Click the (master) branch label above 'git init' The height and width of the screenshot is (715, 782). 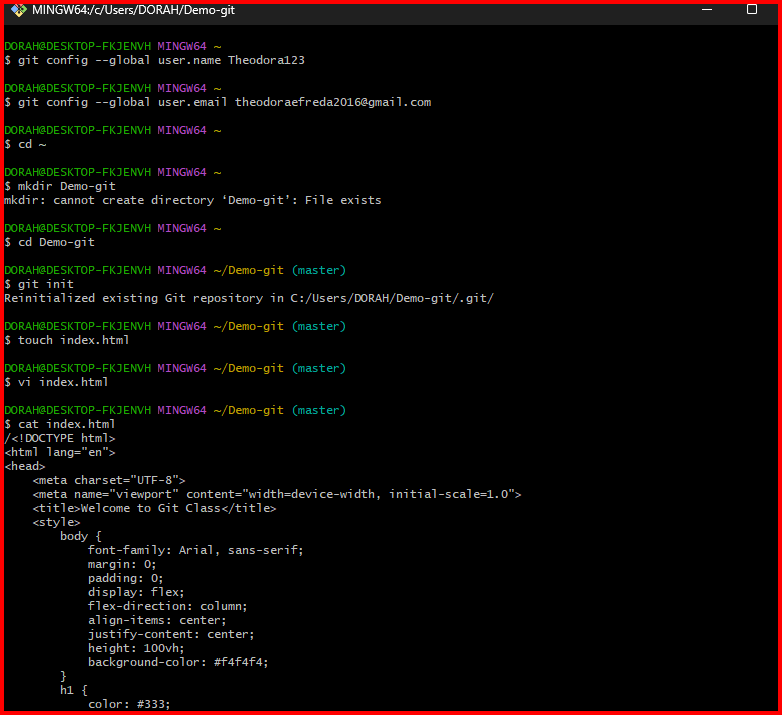click(x=319, y=270)
